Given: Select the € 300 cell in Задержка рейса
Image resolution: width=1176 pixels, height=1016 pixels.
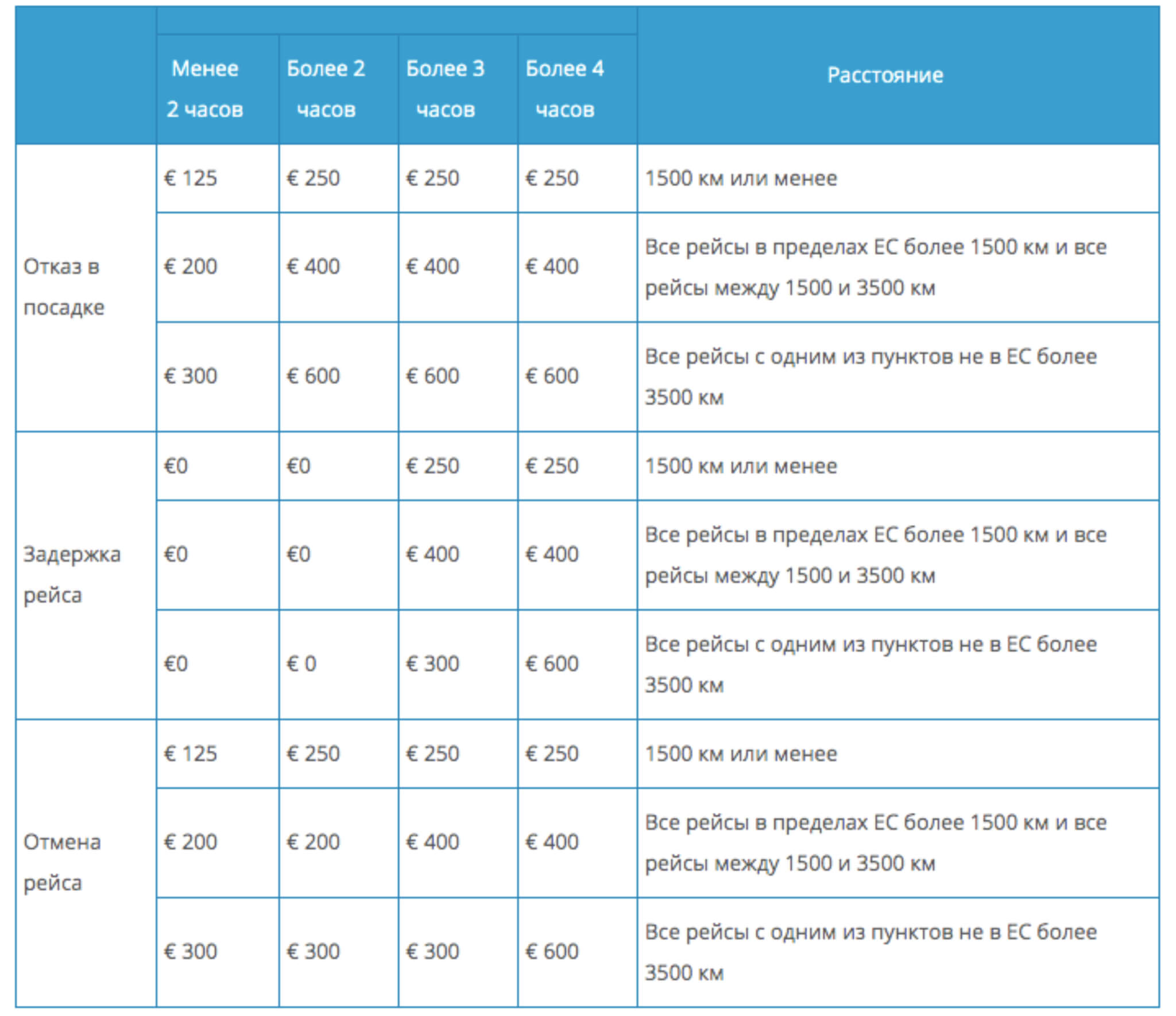Looking at the screenshot, I should pyautogui.click(x=432, y=664).
